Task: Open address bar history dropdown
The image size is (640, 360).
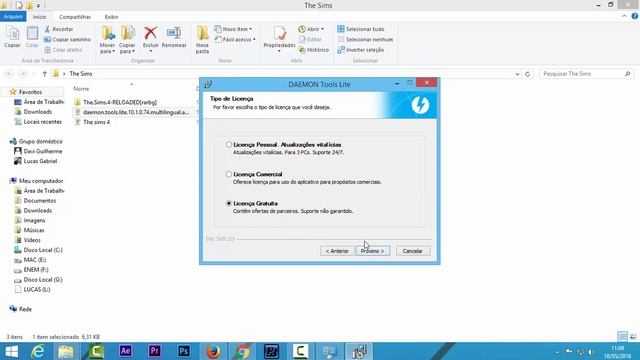Action: click(517, 74)
